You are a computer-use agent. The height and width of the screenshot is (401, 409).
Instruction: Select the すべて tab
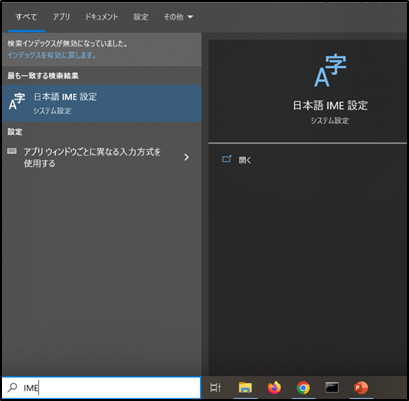pos(26,17)
